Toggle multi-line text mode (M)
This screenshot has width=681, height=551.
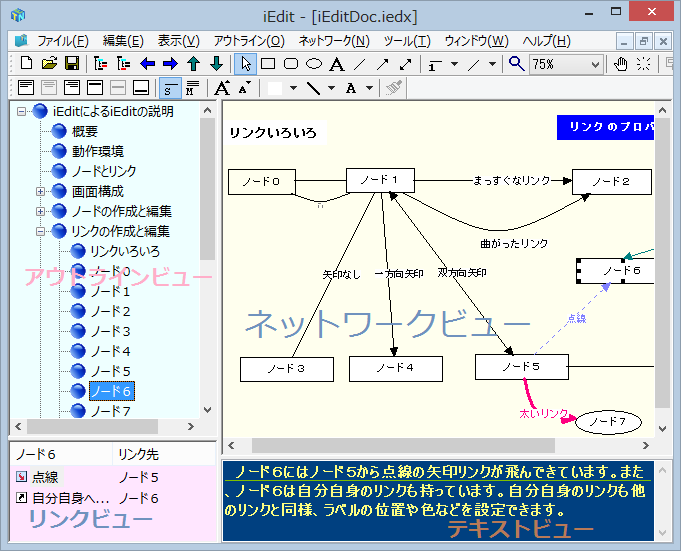192,88
